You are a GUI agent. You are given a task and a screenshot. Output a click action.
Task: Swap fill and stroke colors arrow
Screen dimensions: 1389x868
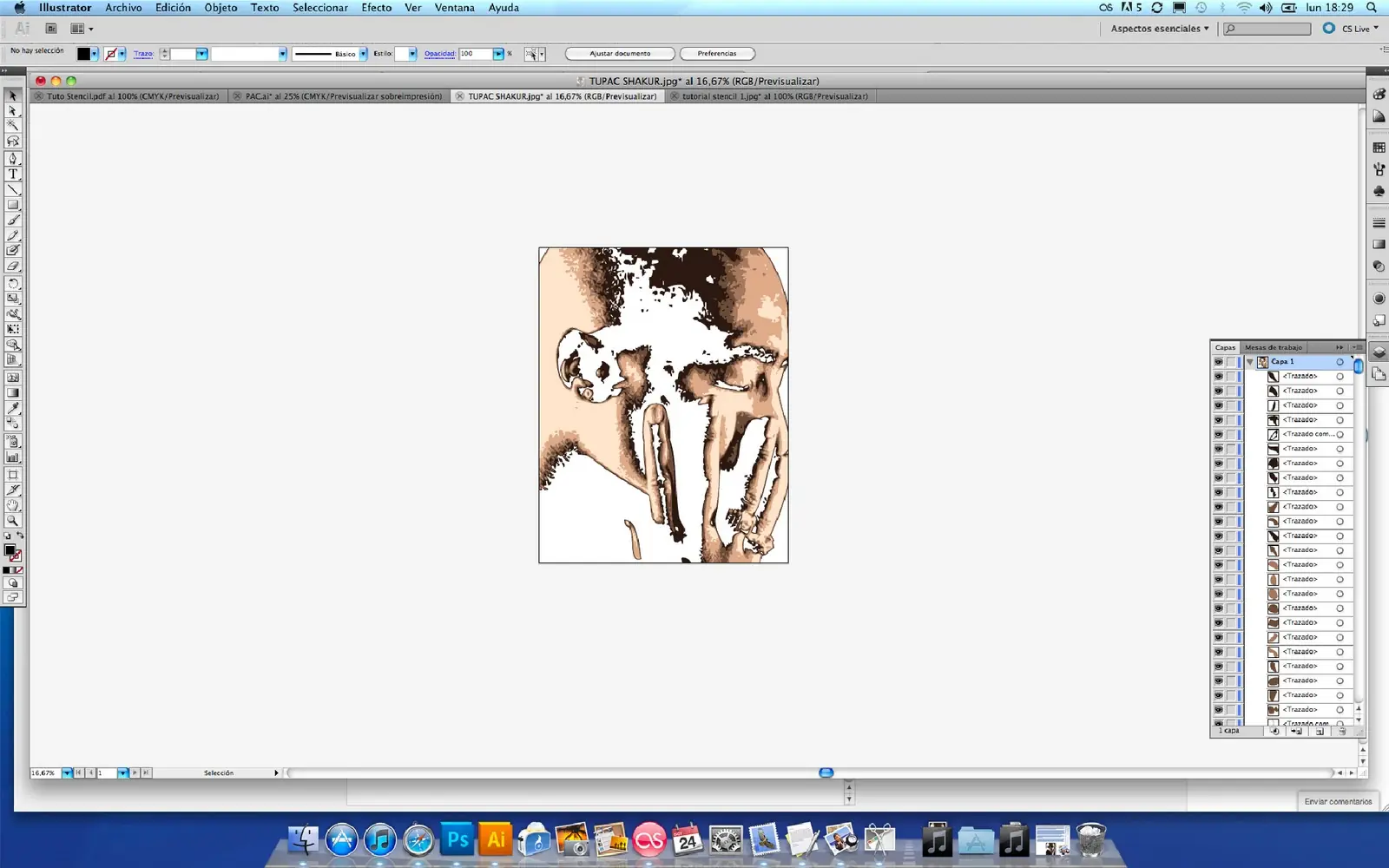click(20, 536)
